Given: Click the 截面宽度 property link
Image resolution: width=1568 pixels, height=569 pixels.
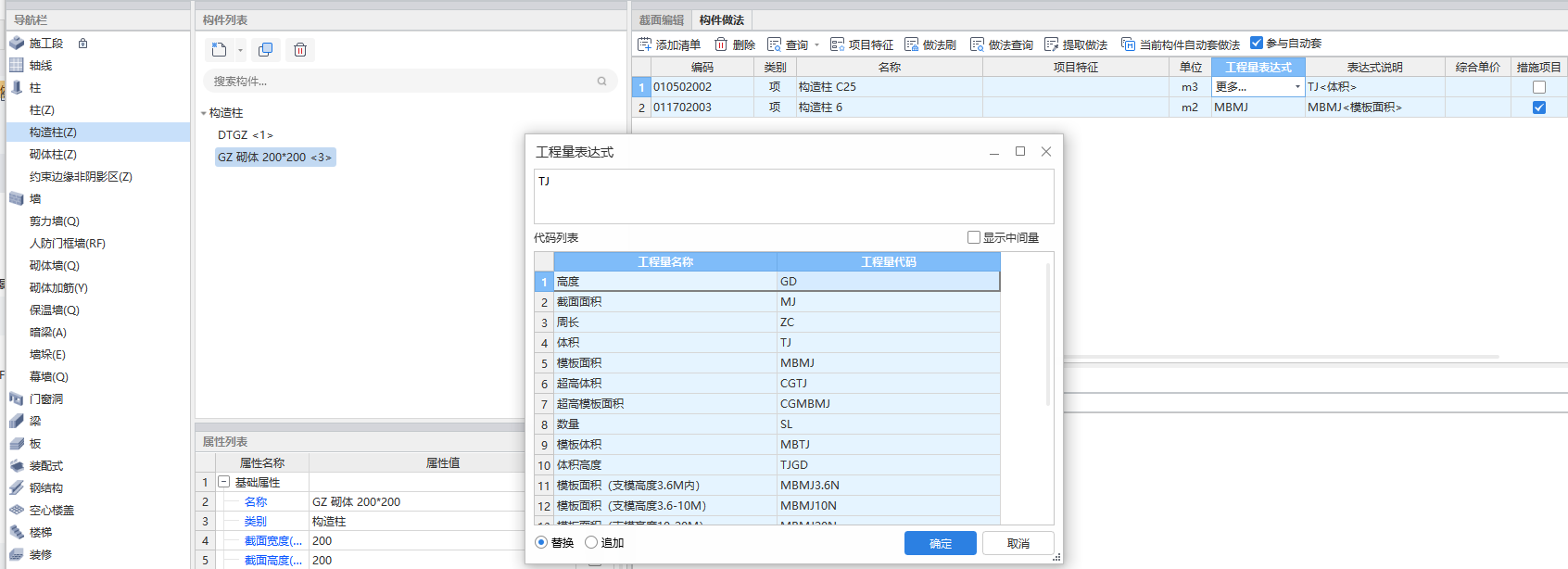Looking at the screenshot, I should point(273,540).
